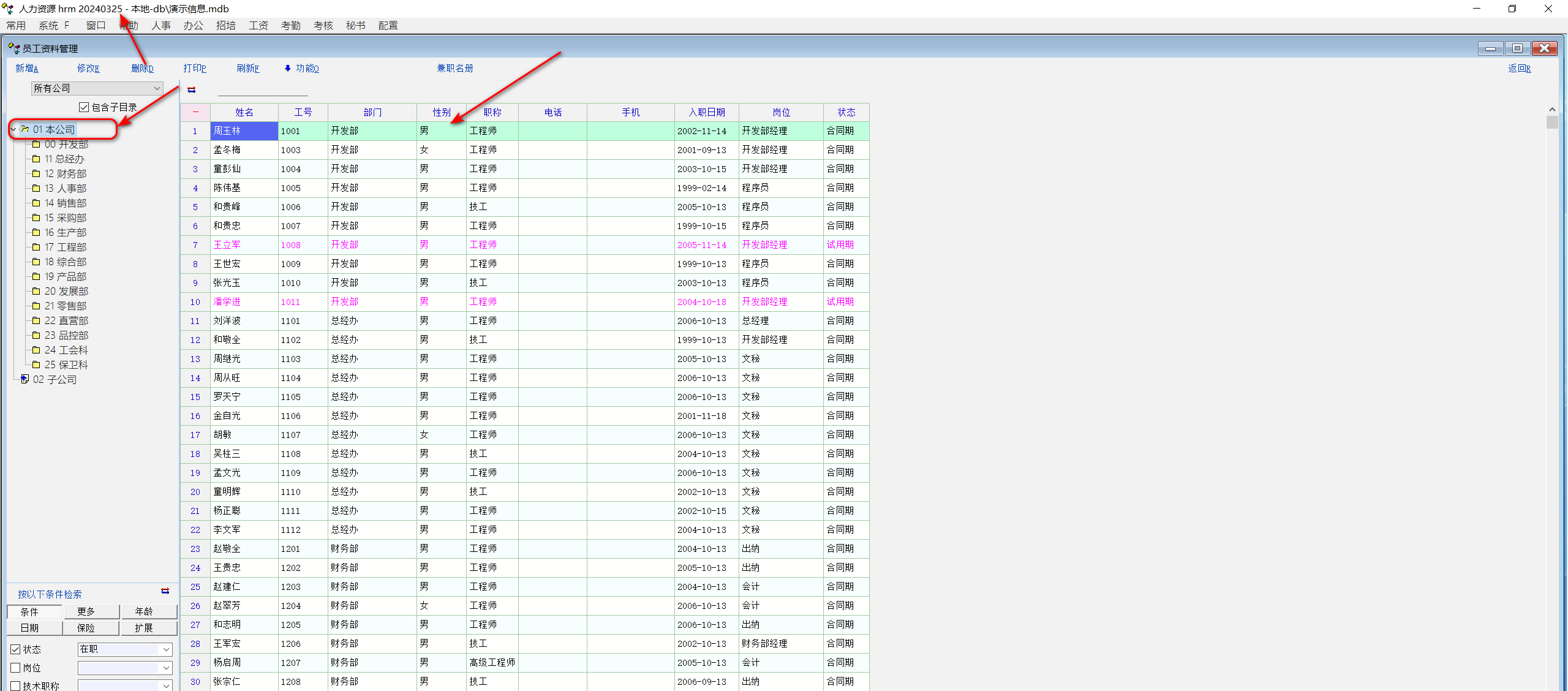Open the 工资 menu
Screen dimensions: 1568x691
258,25
